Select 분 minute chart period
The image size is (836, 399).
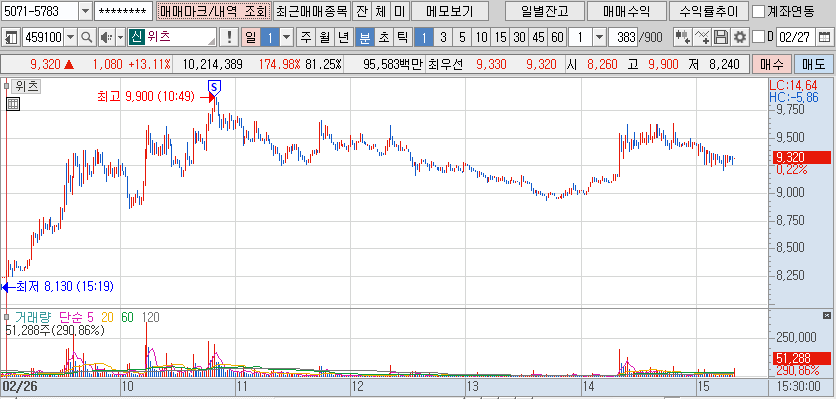coord(365,37)
